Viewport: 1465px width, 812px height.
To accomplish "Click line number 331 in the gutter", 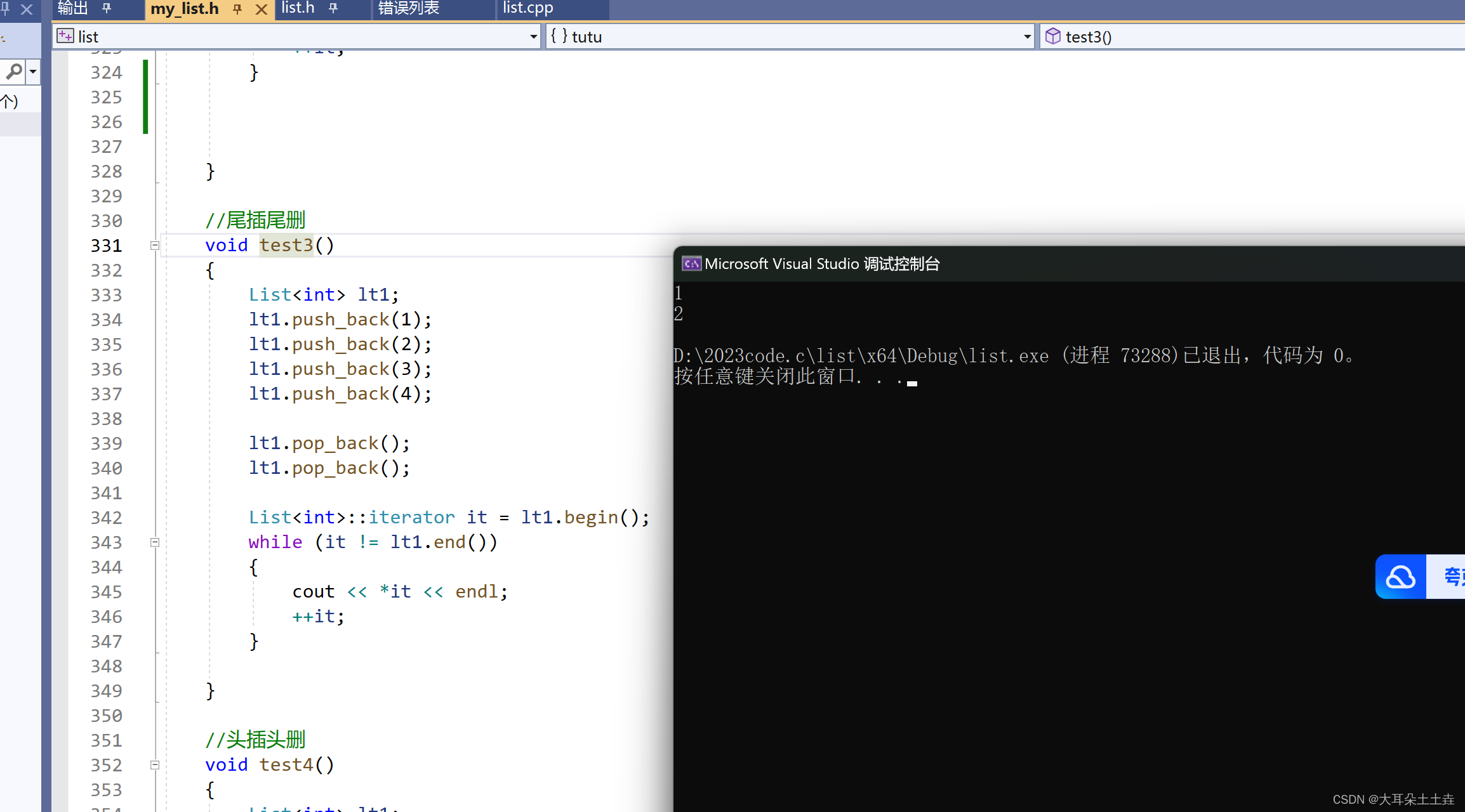I will [106, 246].
